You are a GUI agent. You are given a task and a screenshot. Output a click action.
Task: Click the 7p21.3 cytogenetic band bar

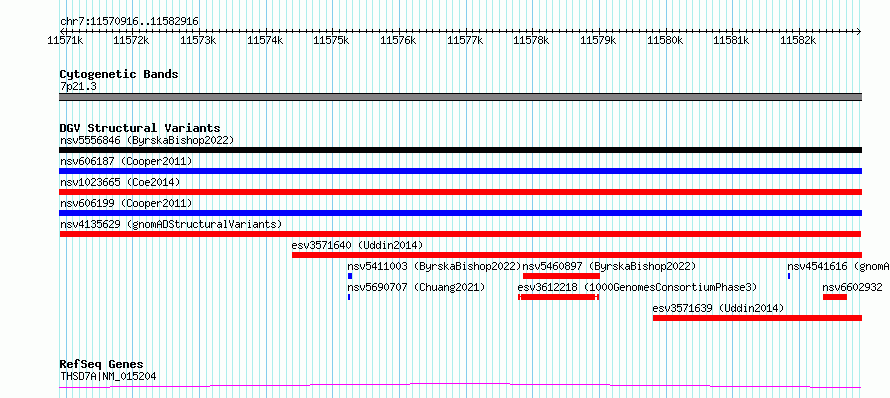click(460, 97)
